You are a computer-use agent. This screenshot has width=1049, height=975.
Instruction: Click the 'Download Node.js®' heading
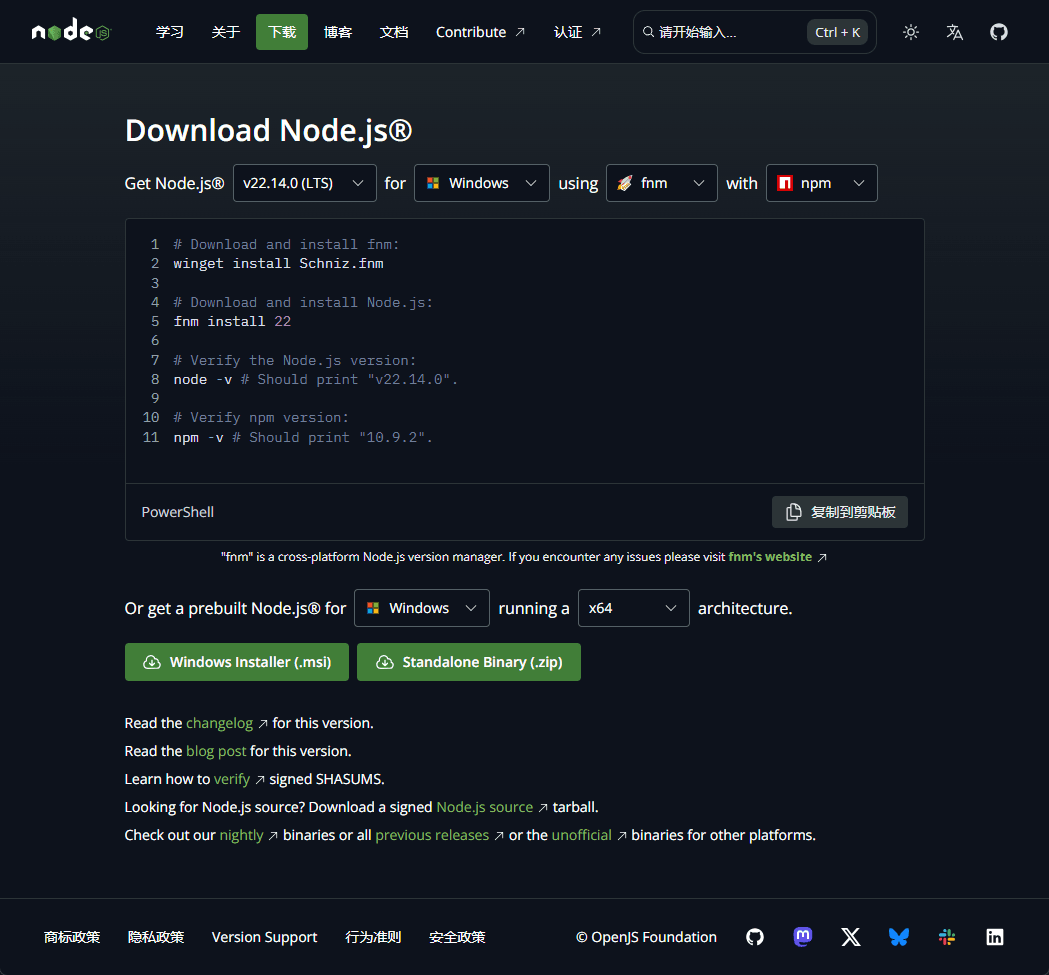(x=268, y=130)
